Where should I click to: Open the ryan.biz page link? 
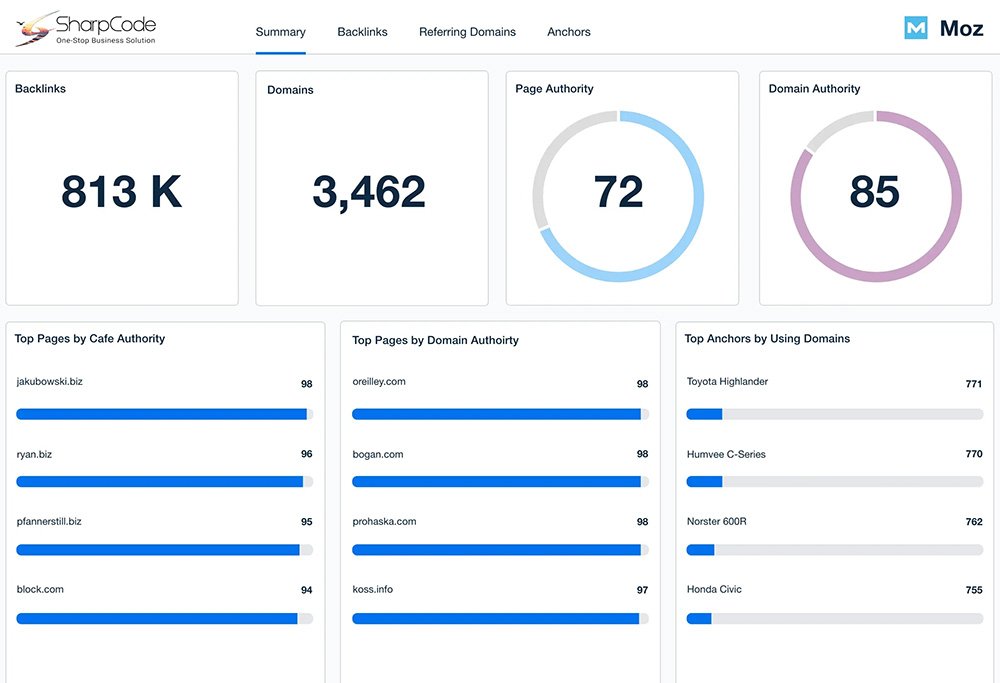point(35,454)
